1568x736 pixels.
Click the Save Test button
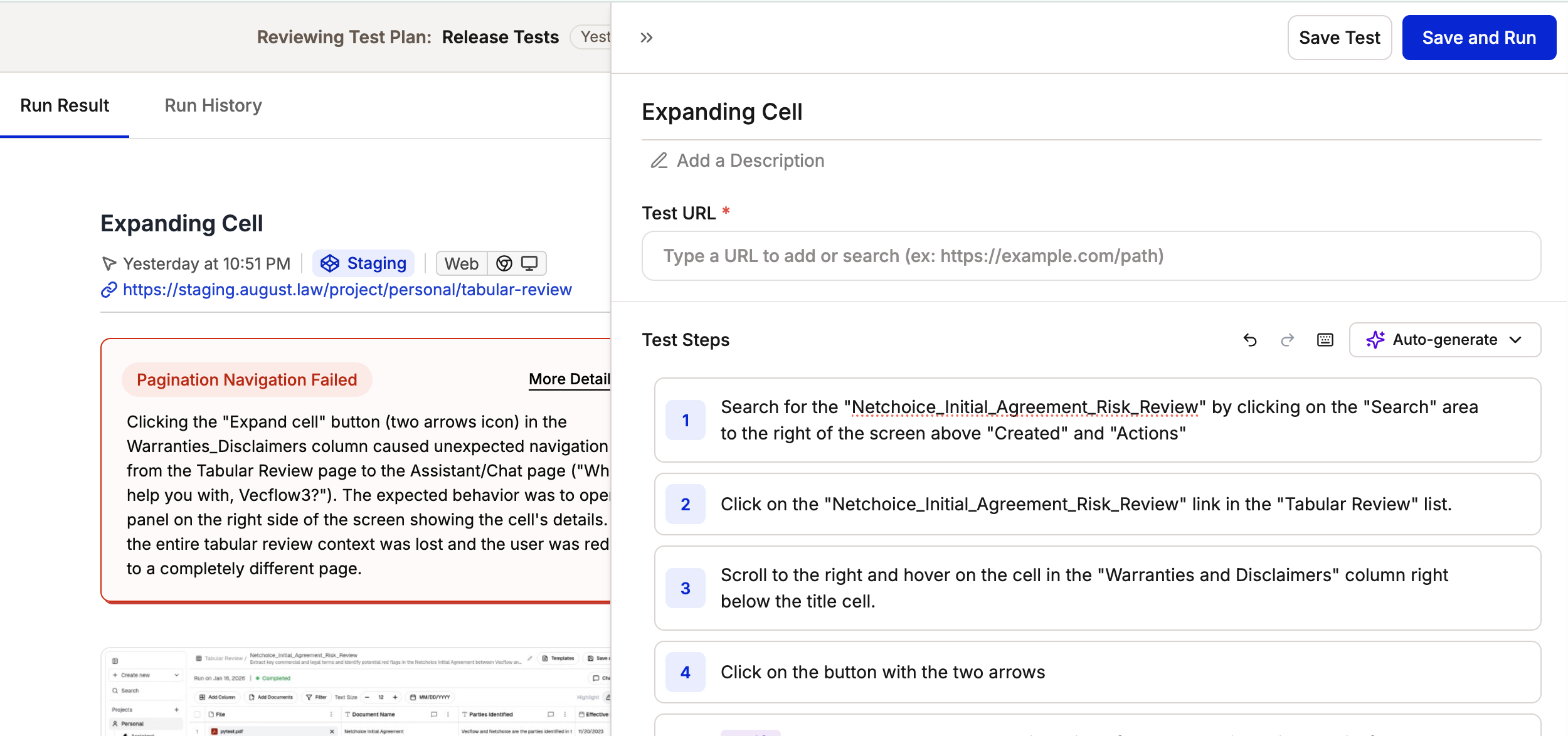click(1339, 37)
